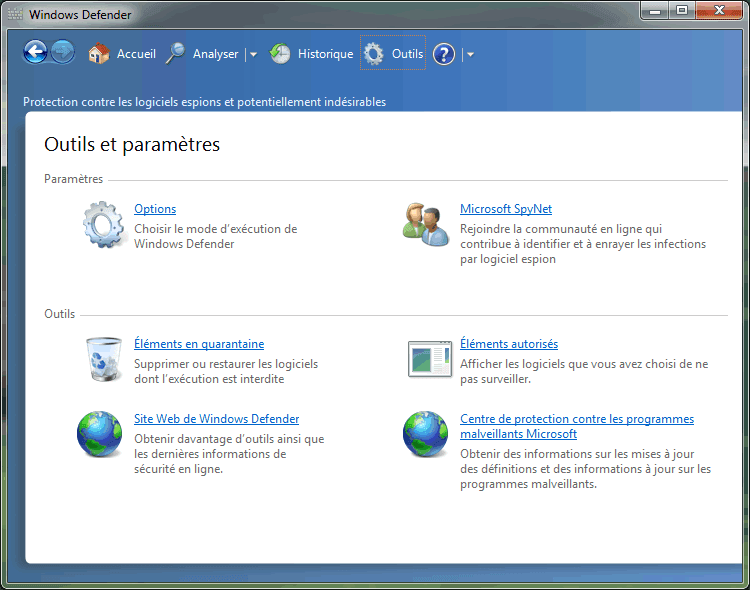Open the Historique toolbar label
The width and height of the screenshot is (750, 590).
click(x=325, y=54)
